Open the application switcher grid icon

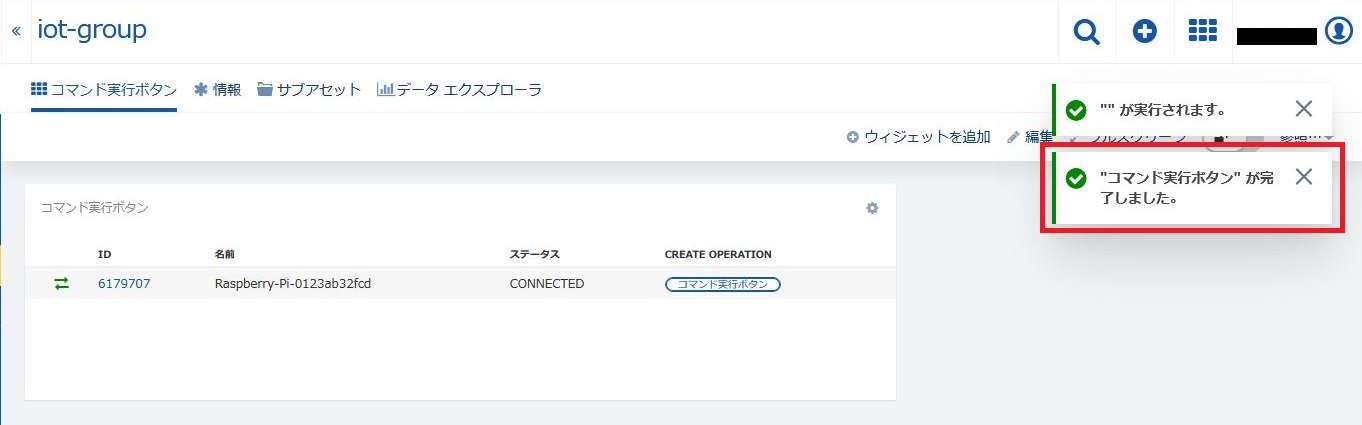(x=1202, y=32)
